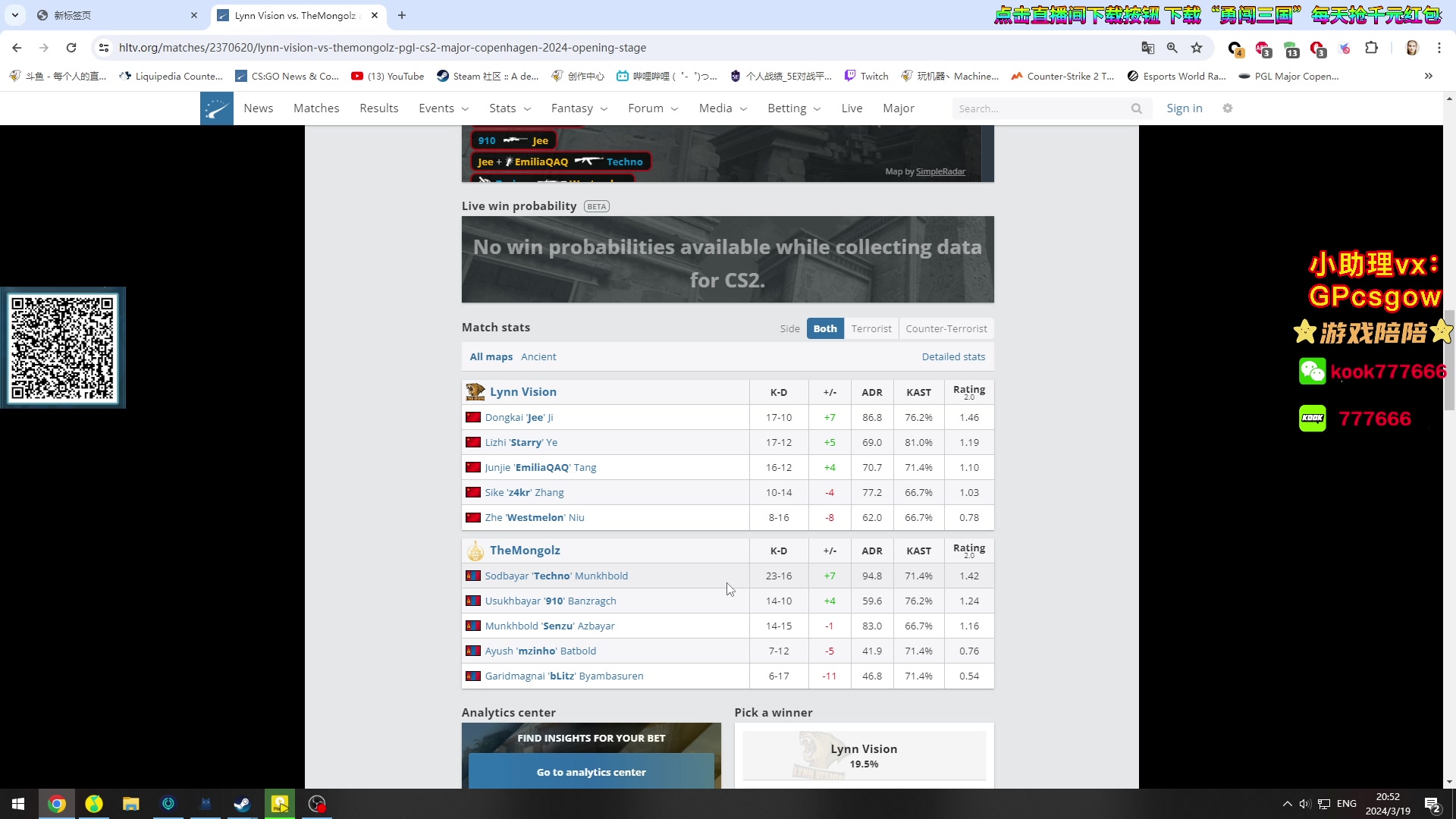Click the HLTV logo icon
1456x819 pixels.
(217, 108)
